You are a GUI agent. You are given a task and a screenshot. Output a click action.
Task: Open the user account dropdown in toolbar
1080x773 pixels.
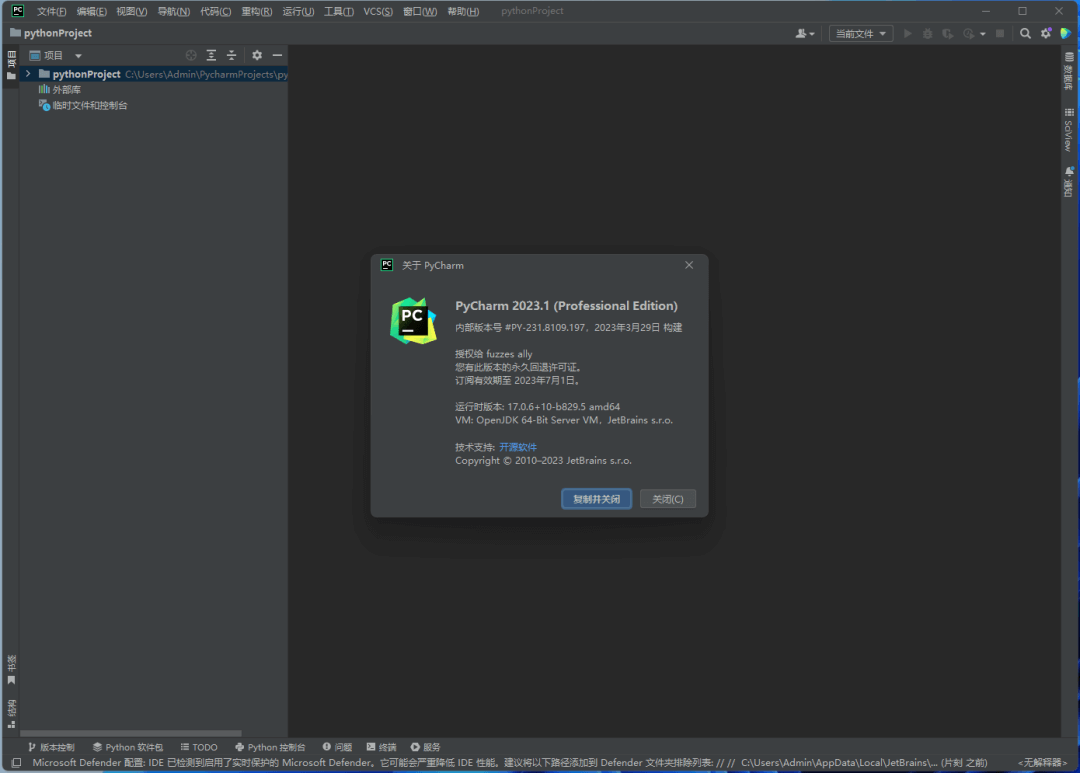tap(804, 33)
